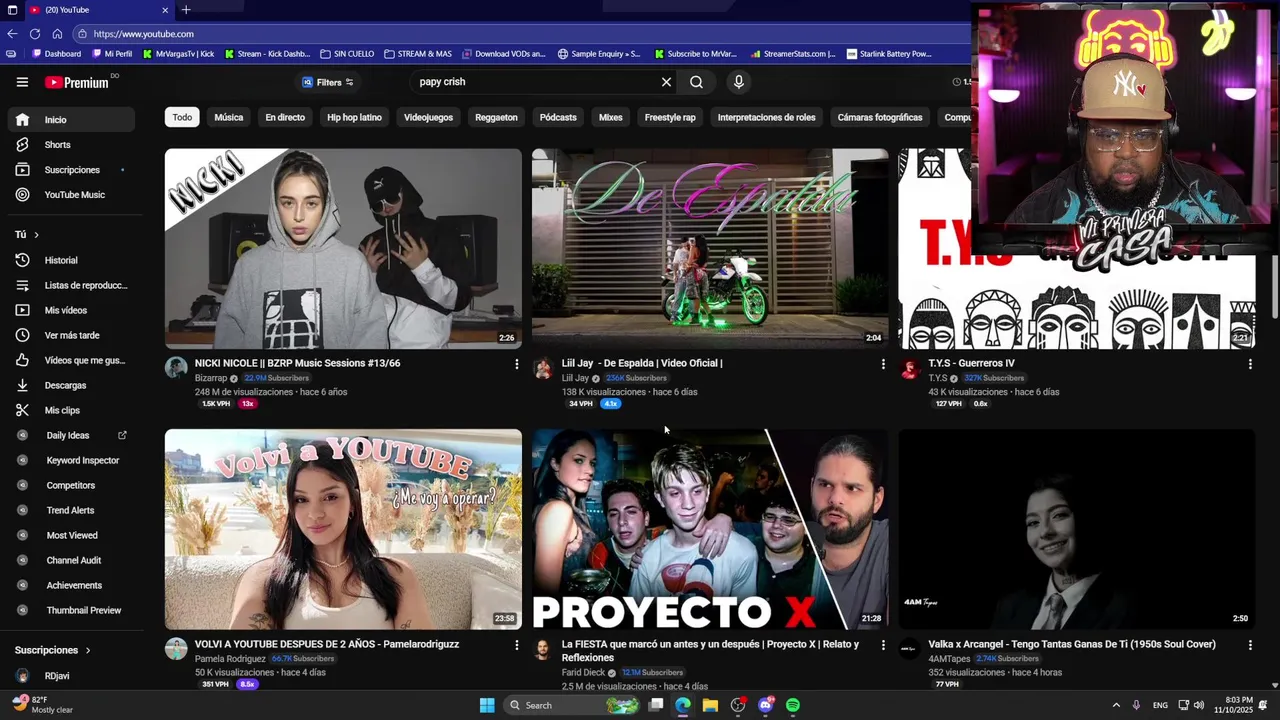
Task: Open options for Liil Jay video
Action: point(883,364)
